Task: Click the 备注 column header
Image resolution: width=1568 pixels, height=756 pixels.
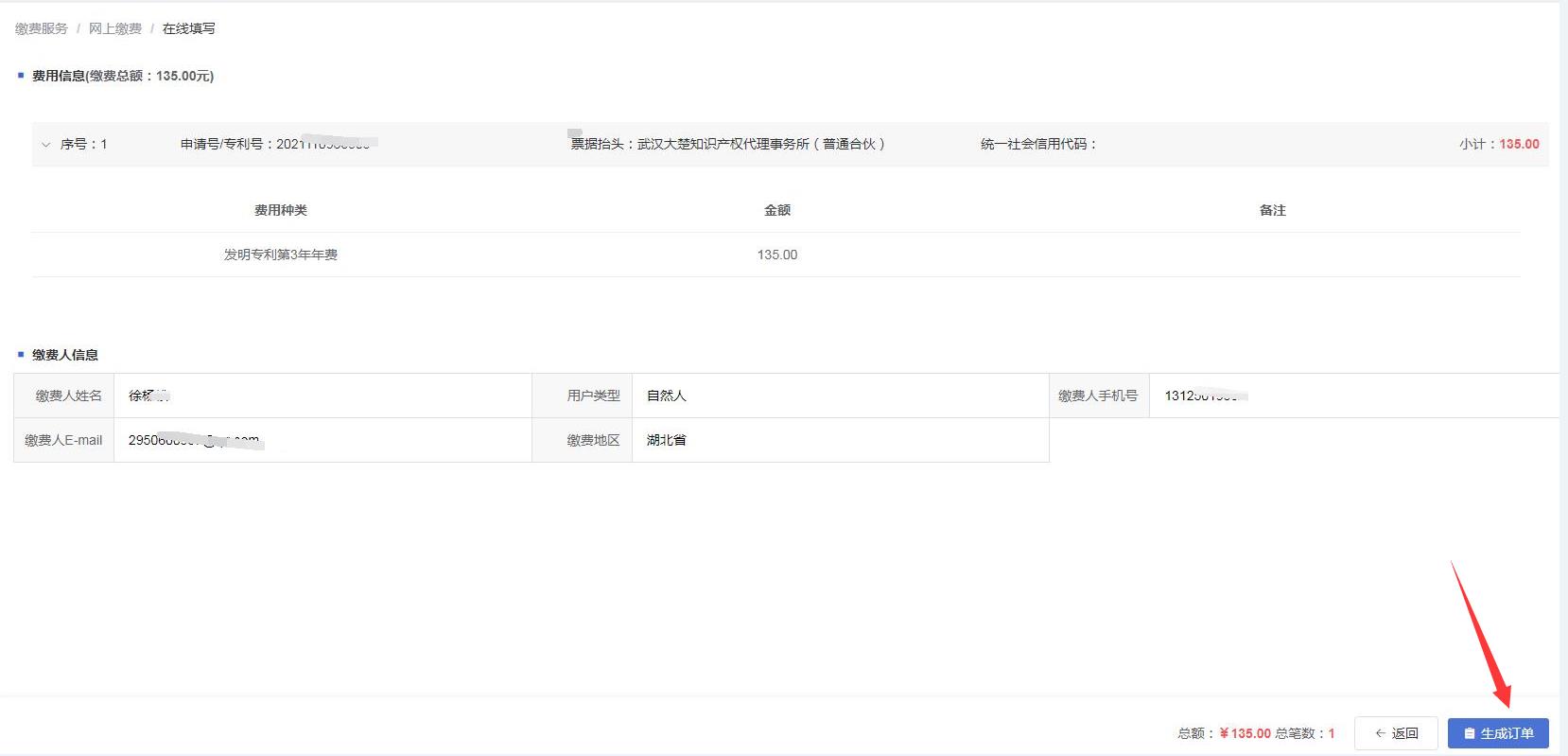Action: coord(1273,210)
